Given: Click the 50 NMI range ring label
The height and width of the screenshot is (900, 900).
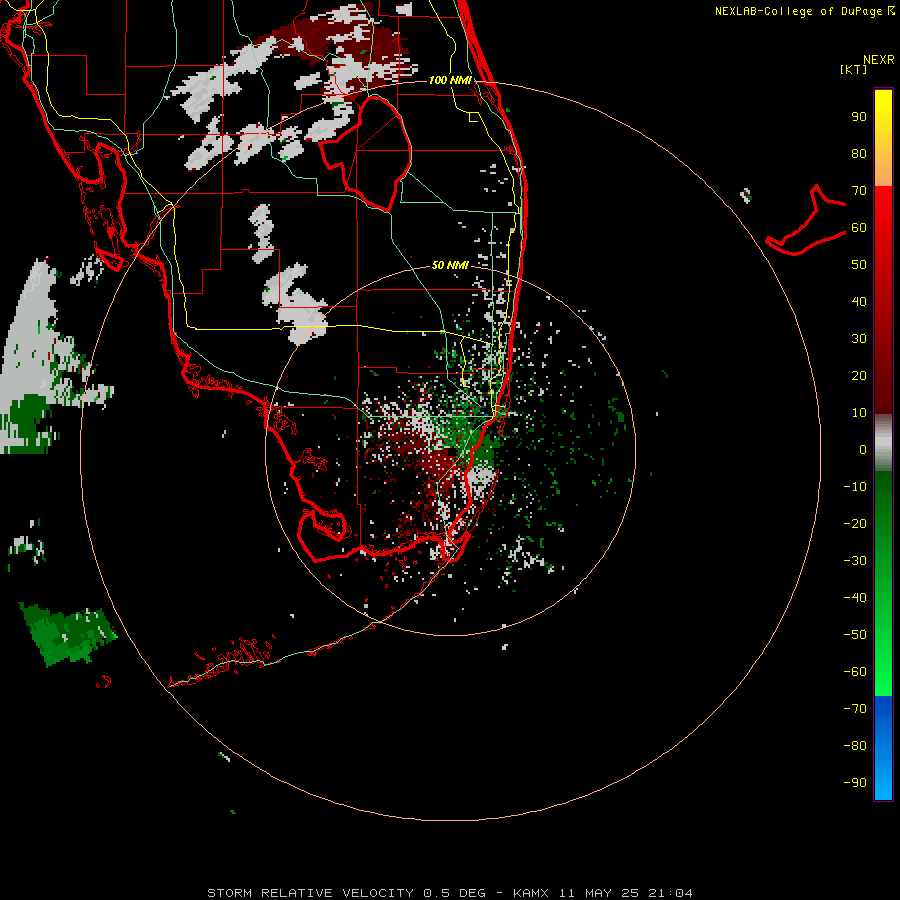Looking at the screenshot, I should tap(450, 265).
